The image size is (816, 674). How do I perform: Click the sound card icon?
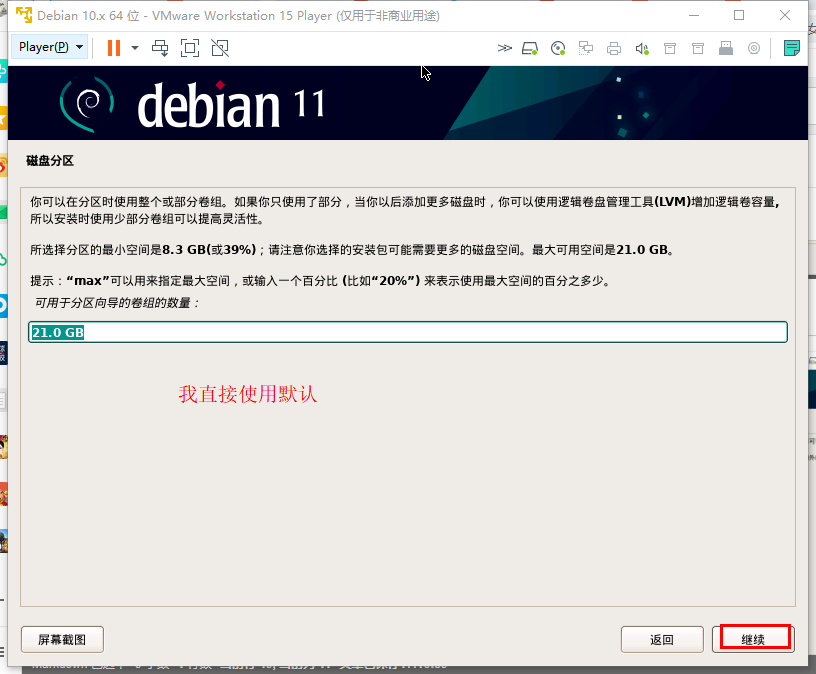(642, 49)
